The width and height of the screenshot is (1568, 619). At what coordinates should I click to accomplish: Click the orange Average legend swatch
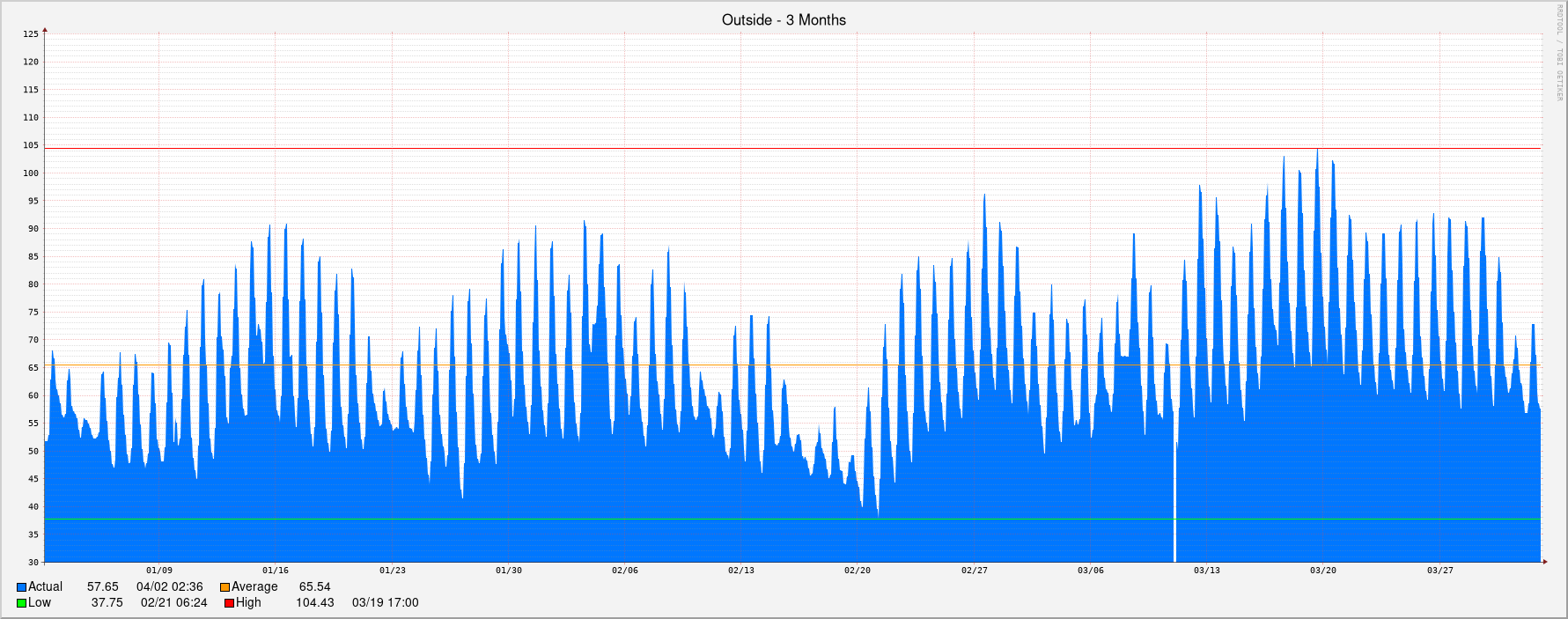(x=225, y=587)
